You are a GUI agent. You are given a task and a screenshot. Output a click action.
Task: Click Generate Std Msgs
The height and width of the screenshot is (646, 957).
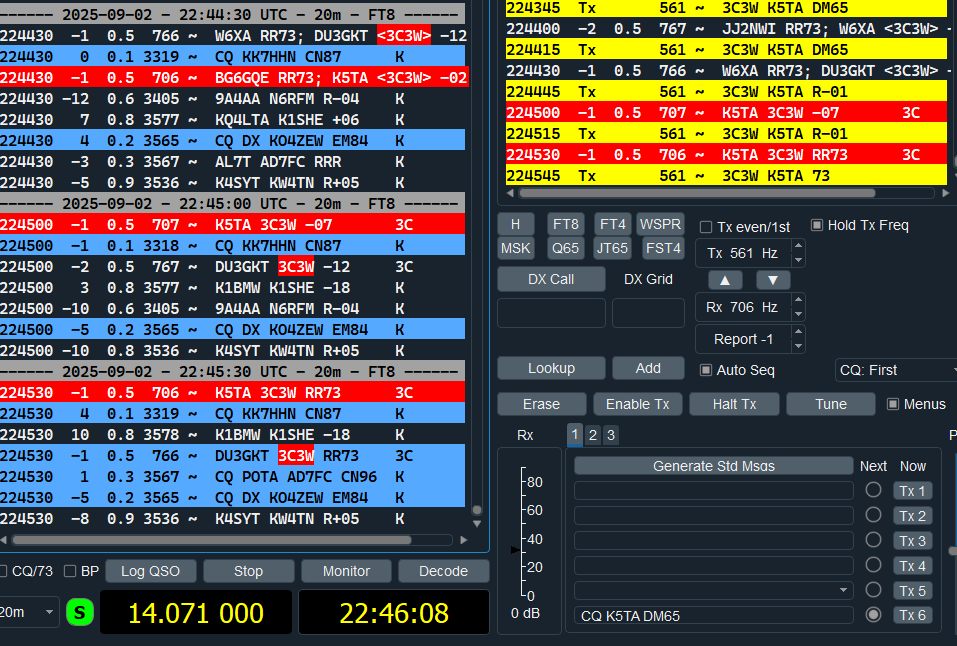point(713,466)
